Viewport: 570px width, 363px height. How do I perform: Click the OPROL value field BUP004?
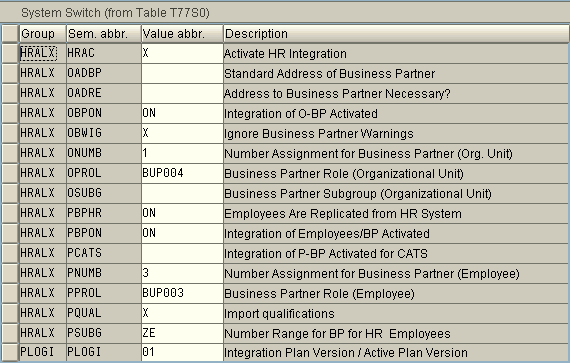click(x=182, y=173)
